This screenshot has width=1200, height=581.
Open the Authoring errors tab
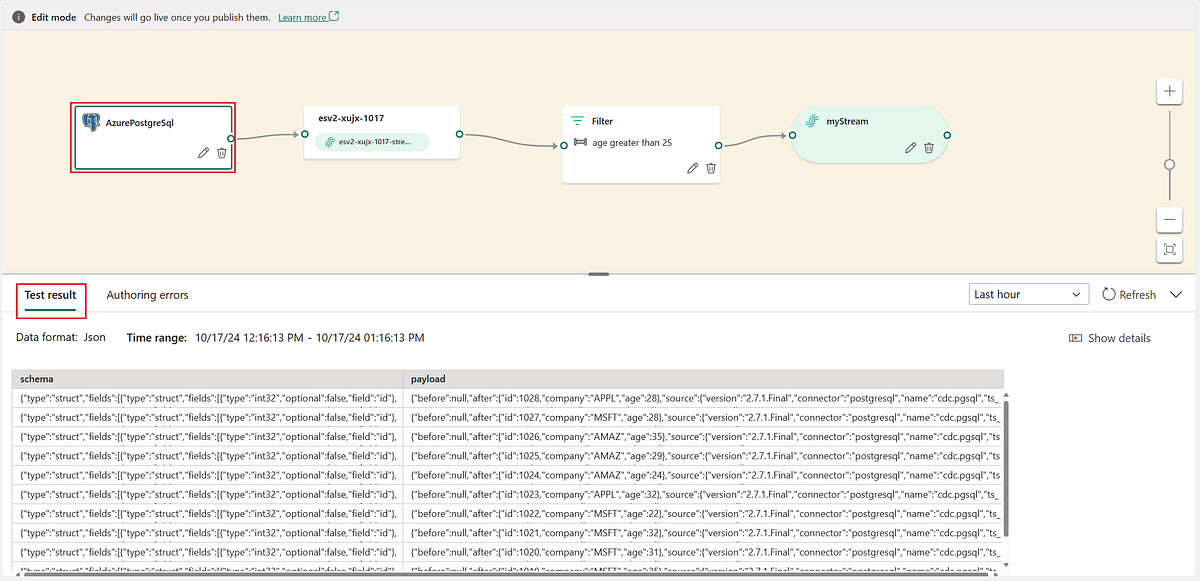click(x=147, y=295)
